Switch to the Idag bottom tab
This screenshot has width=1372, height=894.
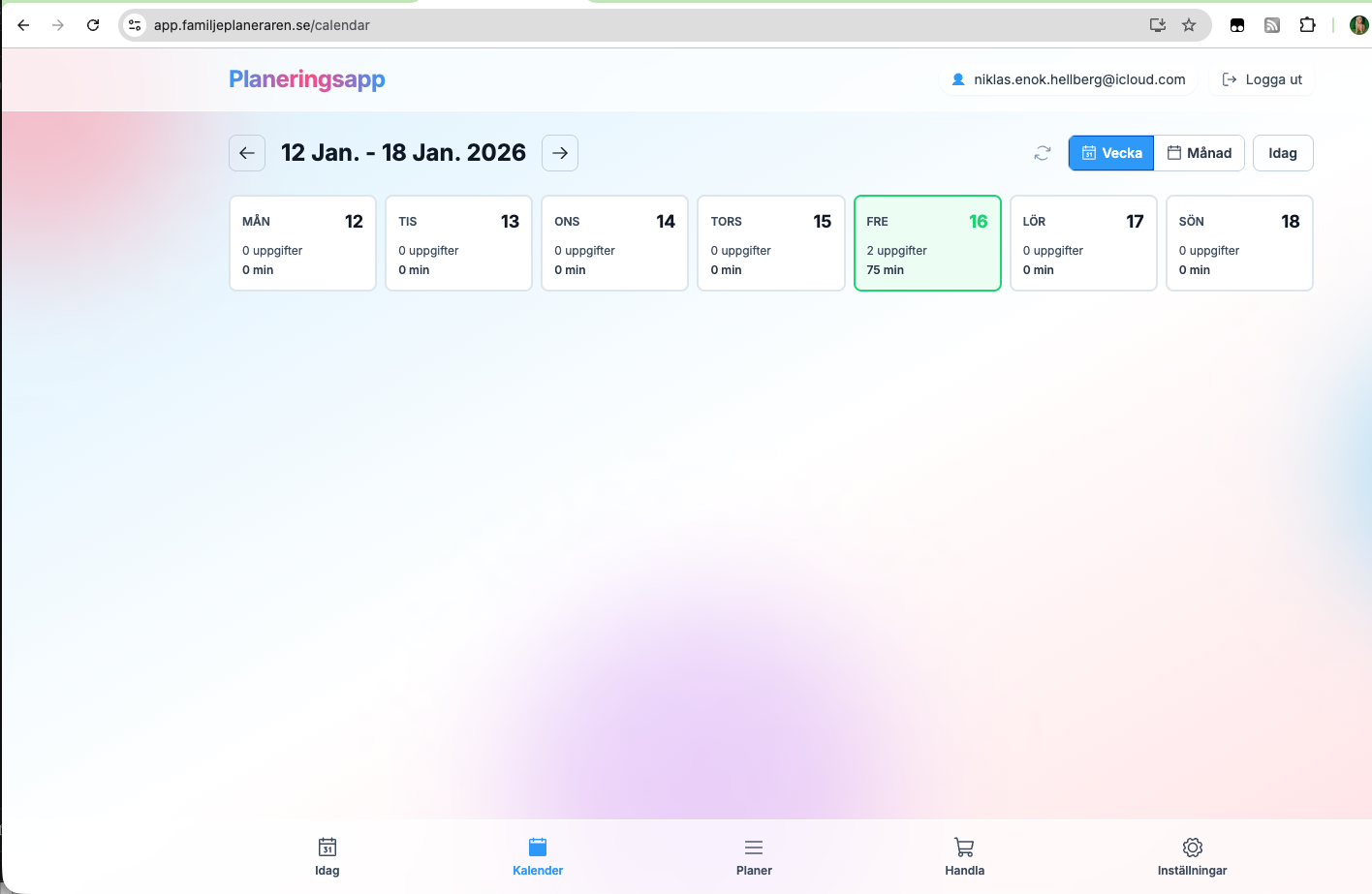[x=327, y=856]
